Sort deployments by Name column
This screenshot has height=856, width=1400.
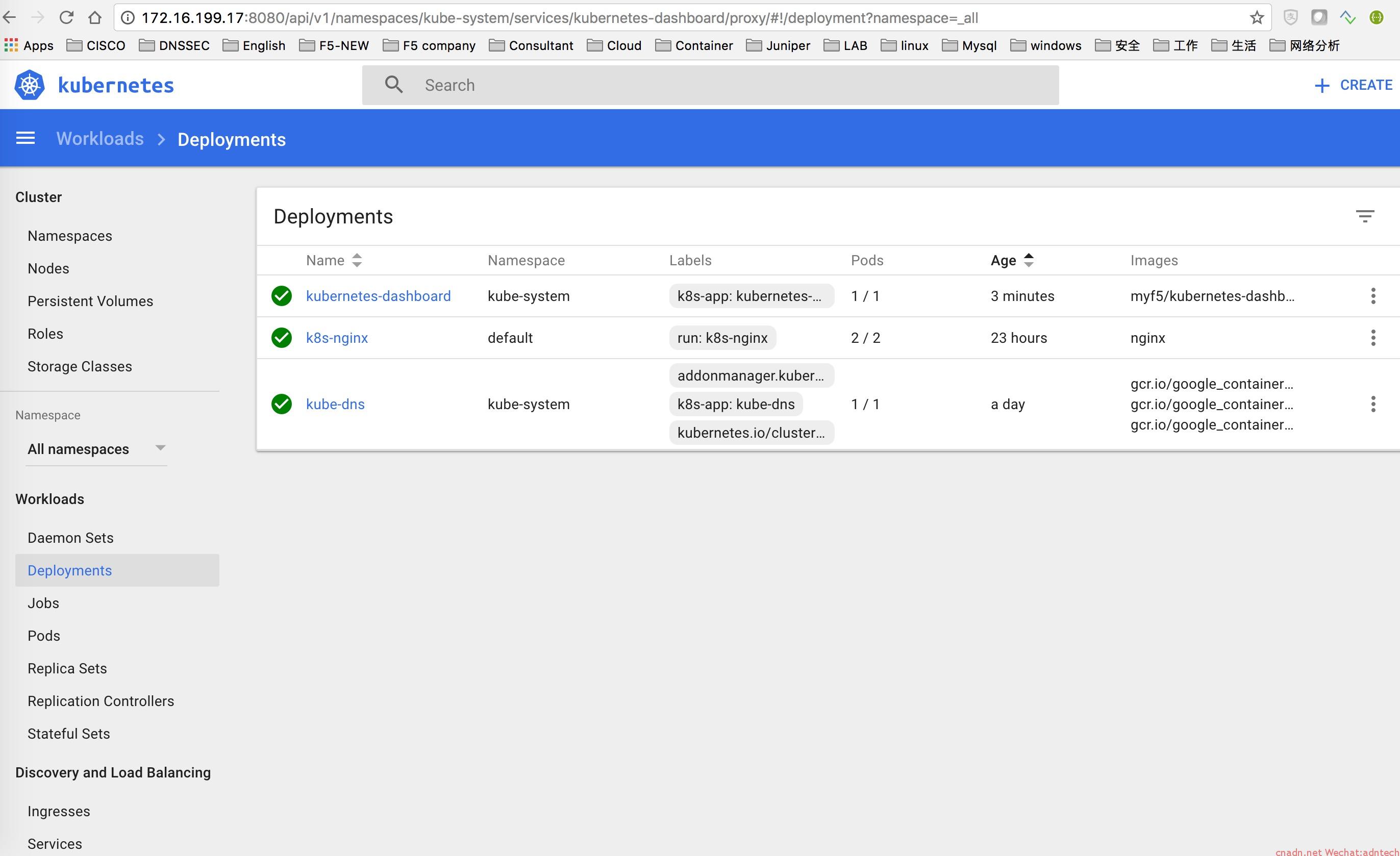(334, 260)
